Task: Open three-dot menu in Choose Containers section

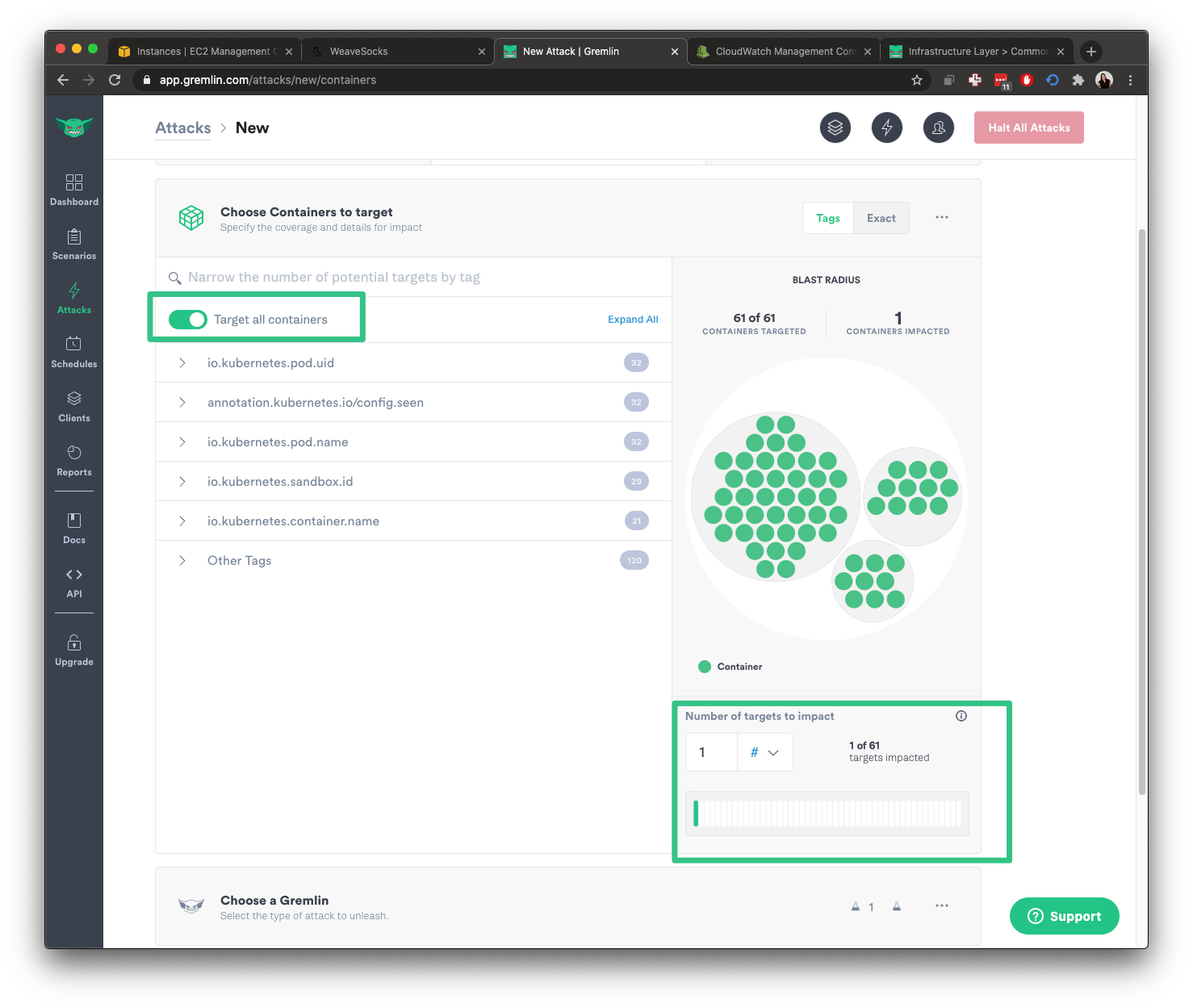Action: 942,217
